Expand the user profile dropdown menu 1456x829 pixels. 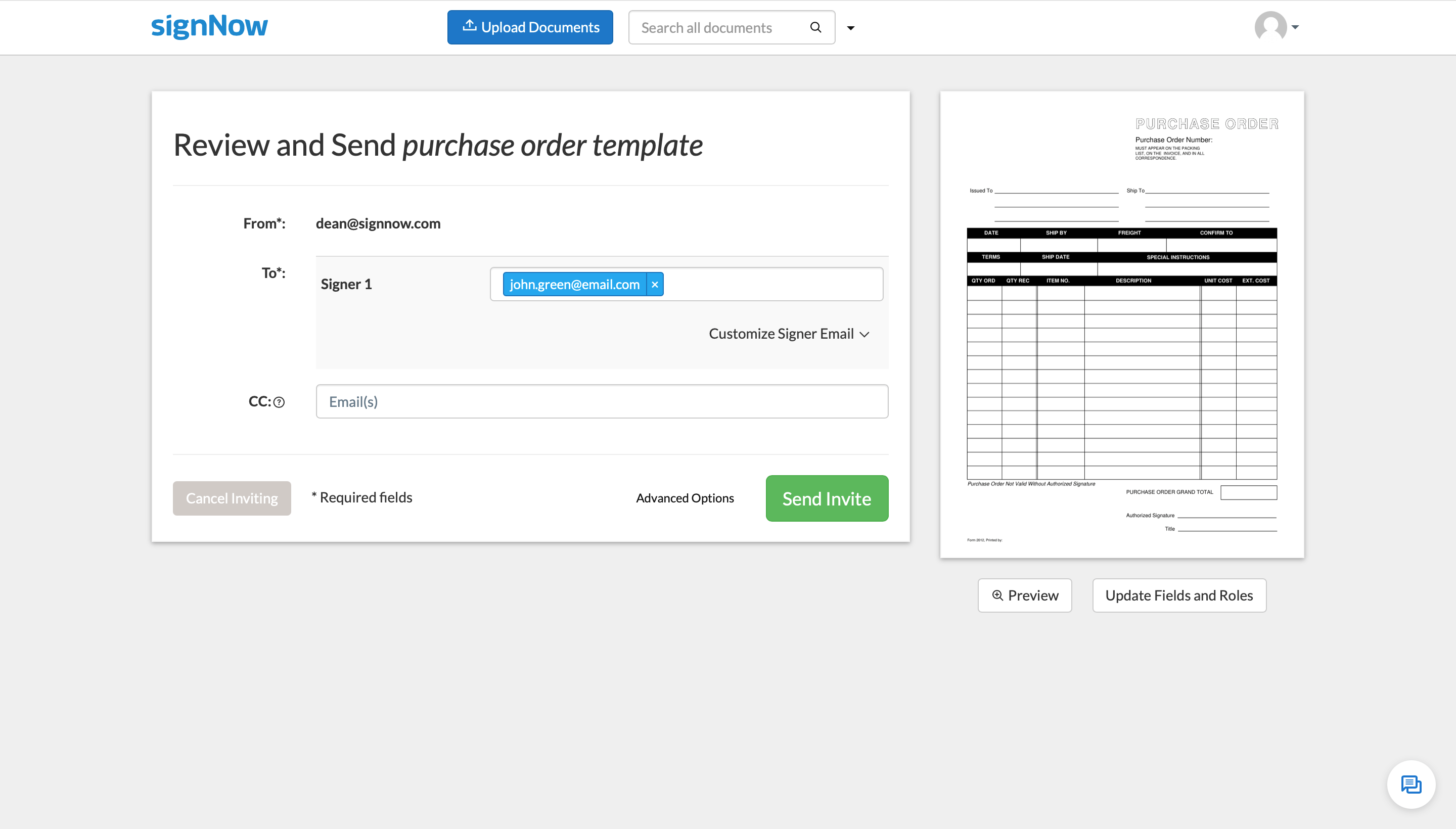point(1278,27)
